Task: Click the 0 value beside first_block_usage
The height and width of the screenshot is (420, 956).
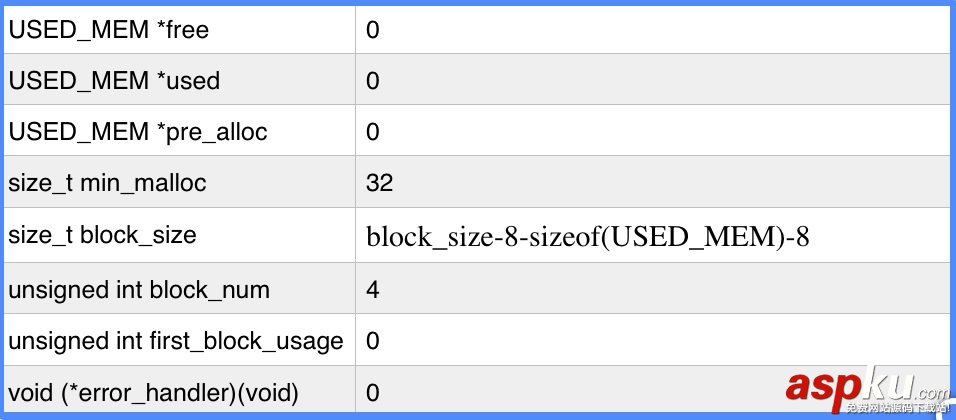Action: 373,341
